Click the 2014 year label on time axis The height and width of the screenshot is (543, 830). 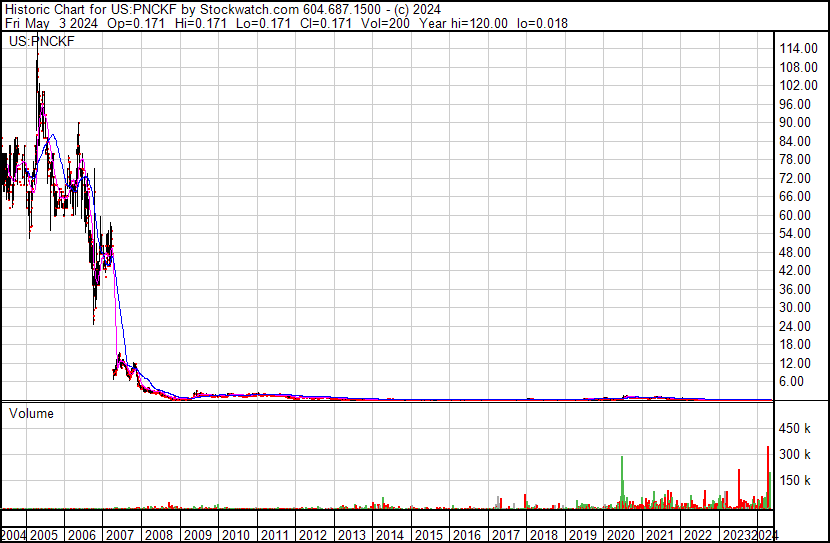tap(390, 535)
